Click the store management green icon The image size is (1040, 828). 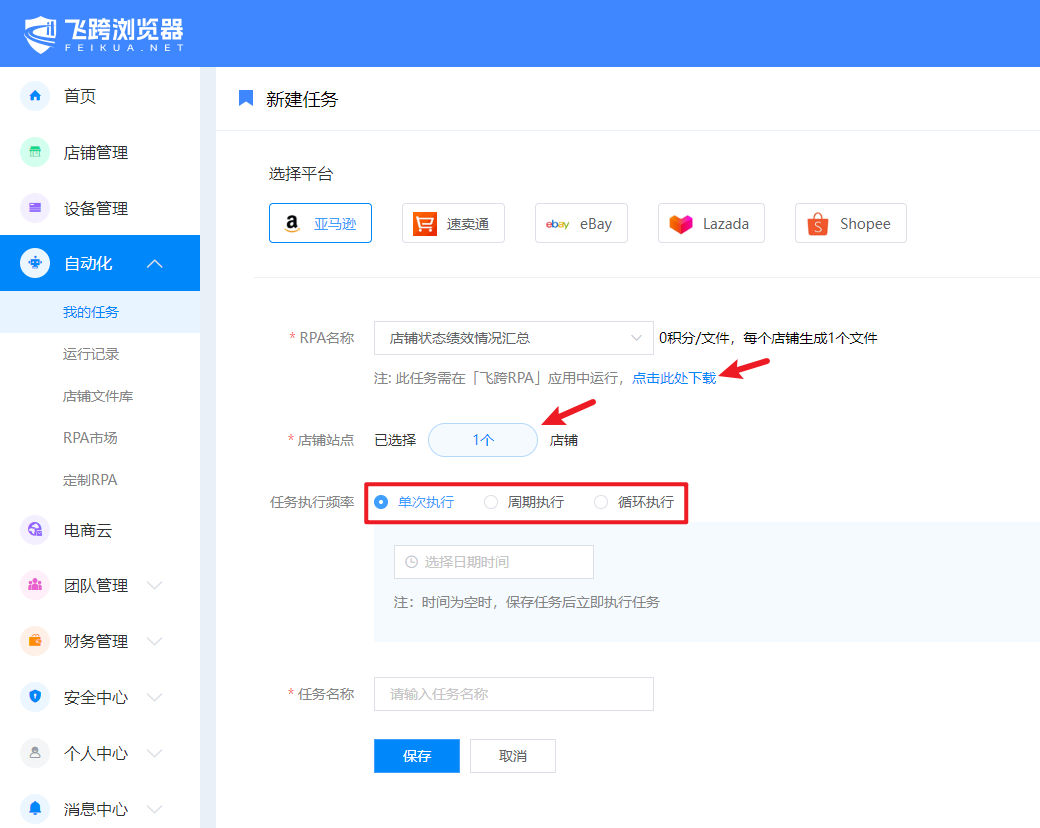pyautogui.click(x=35, y=152)
